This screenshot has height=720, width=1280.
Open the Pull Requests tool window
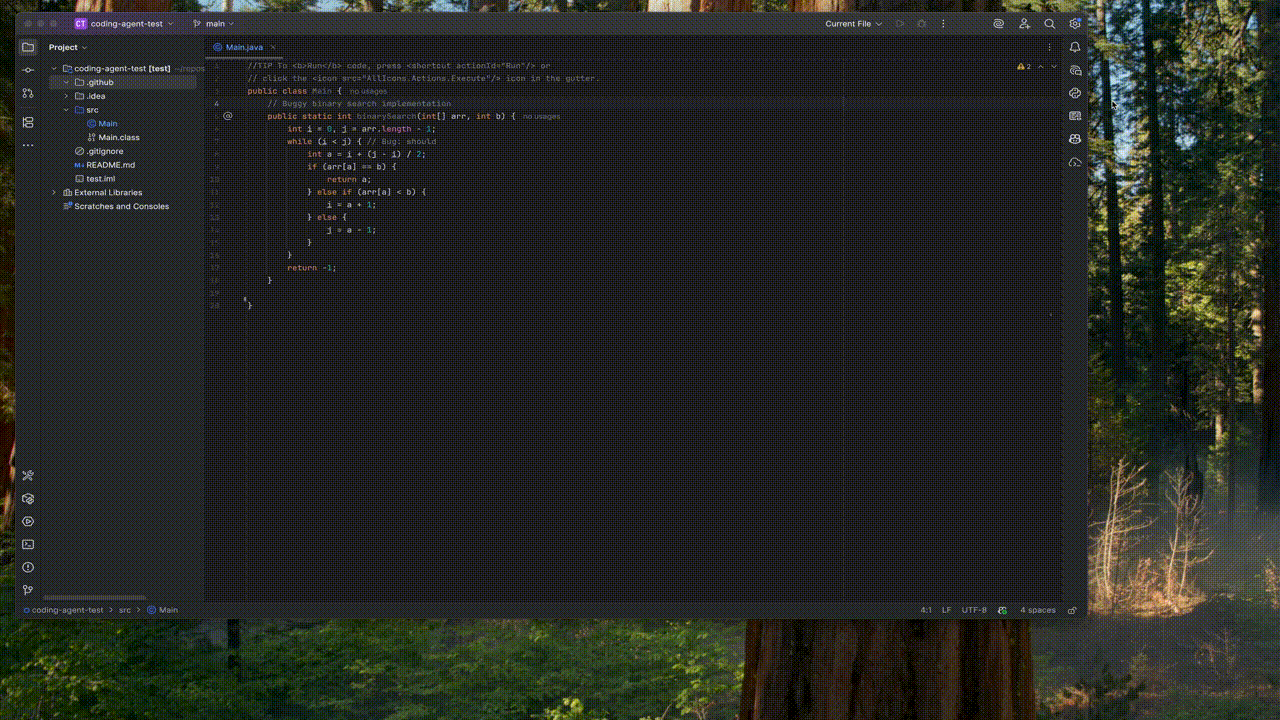(27, 92)
